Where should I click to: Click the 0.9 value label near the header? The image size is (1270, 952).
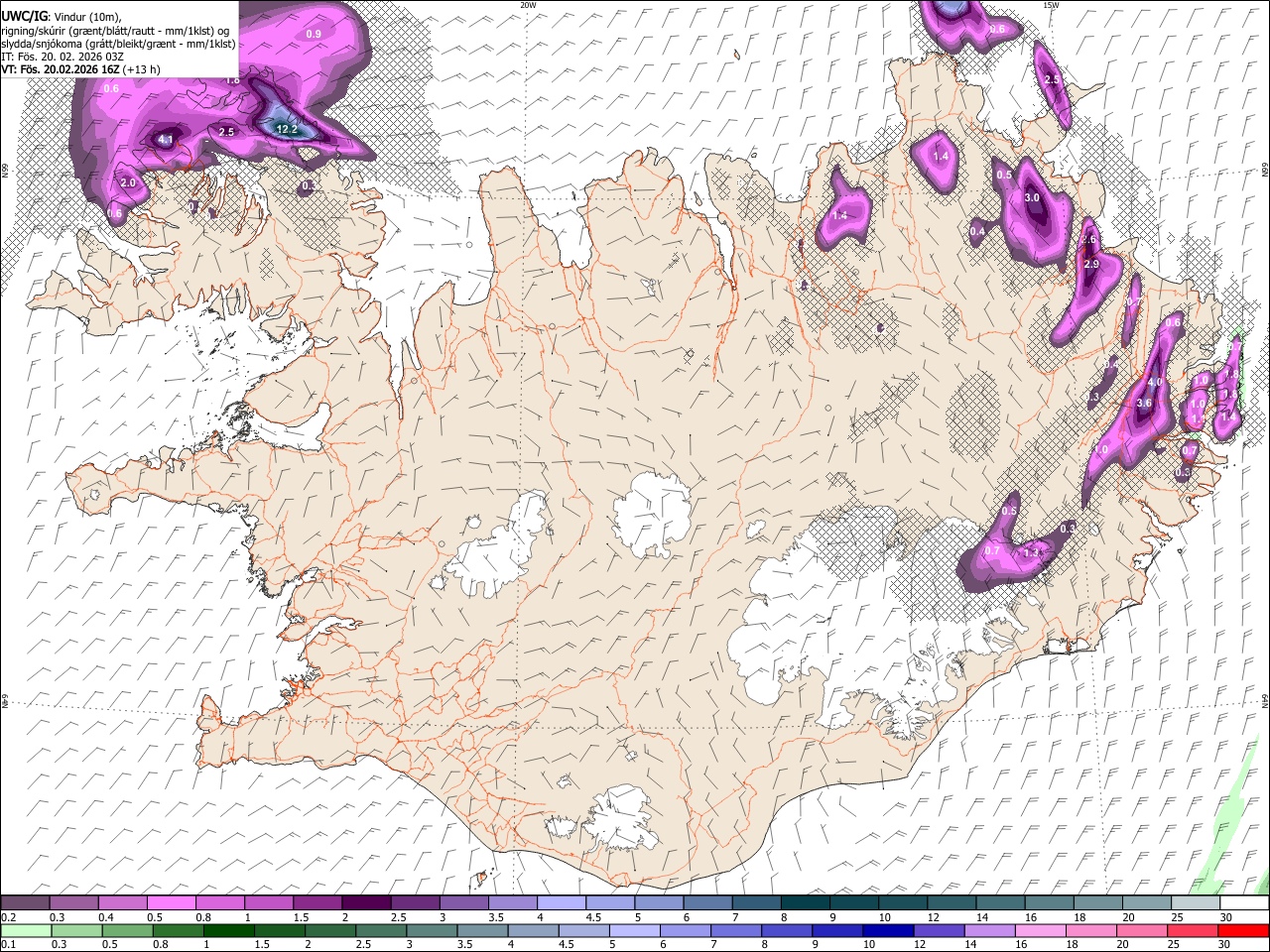314,34
